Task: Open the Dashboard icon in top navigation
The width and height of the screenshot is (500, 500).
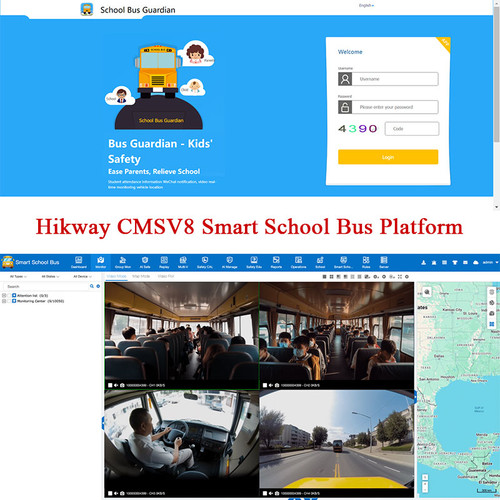Action: pyautogui.click(x=79, y=262)
